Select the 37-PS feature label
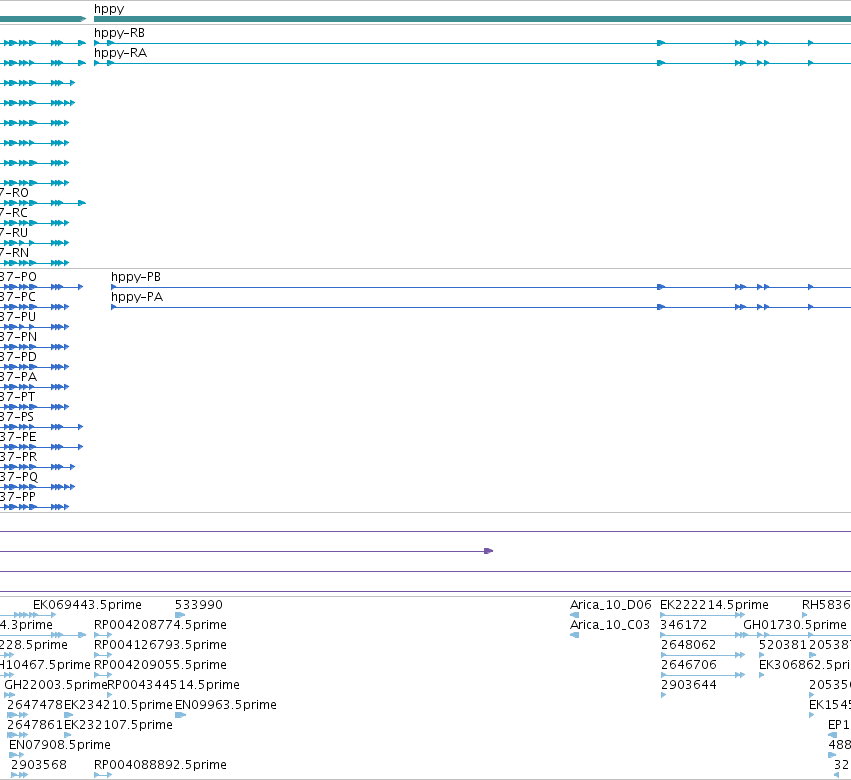Screen dimensions: 851x780 [x=17, y=417]
